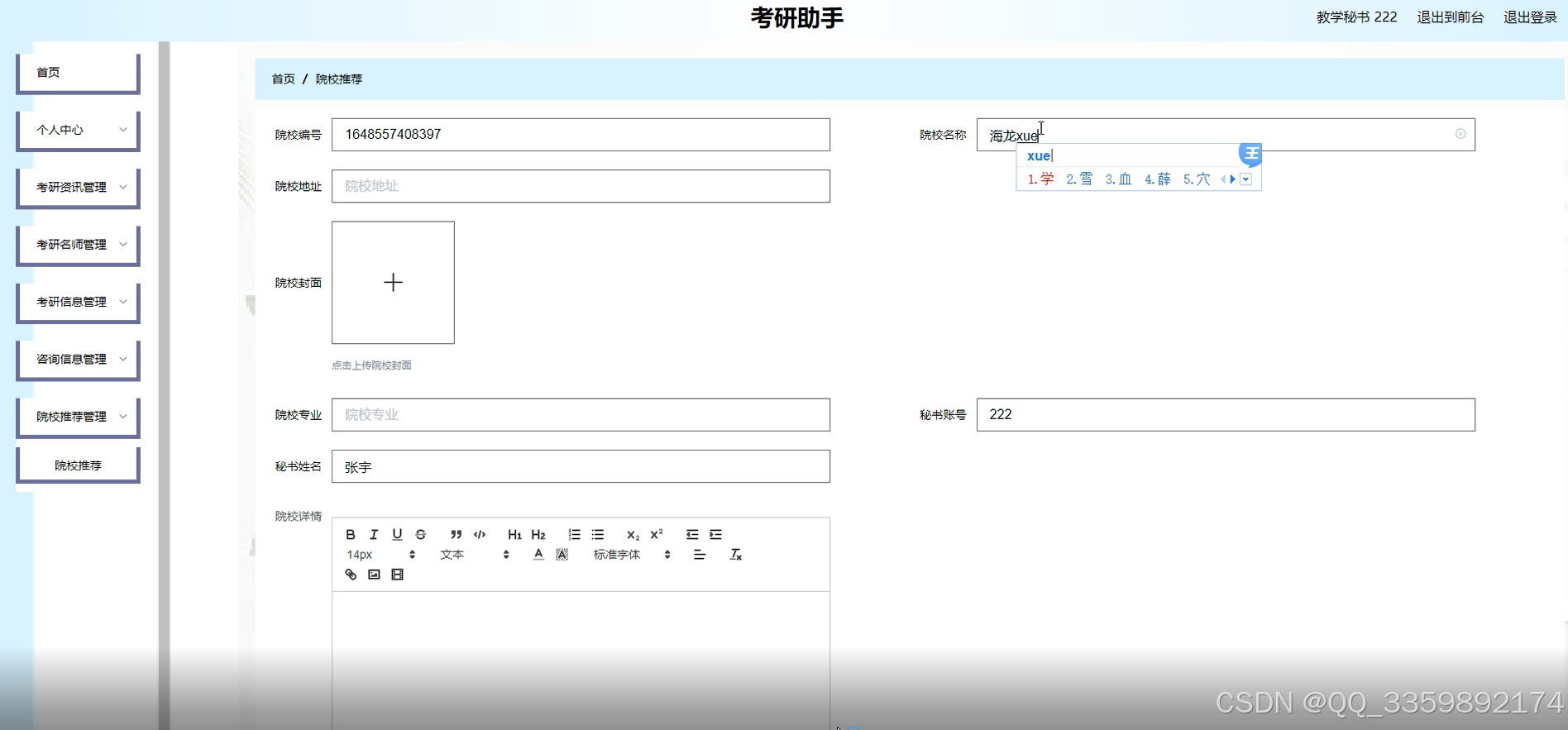Expand the 考研资讯管理 sidebar menu

[x=78, y=188]
